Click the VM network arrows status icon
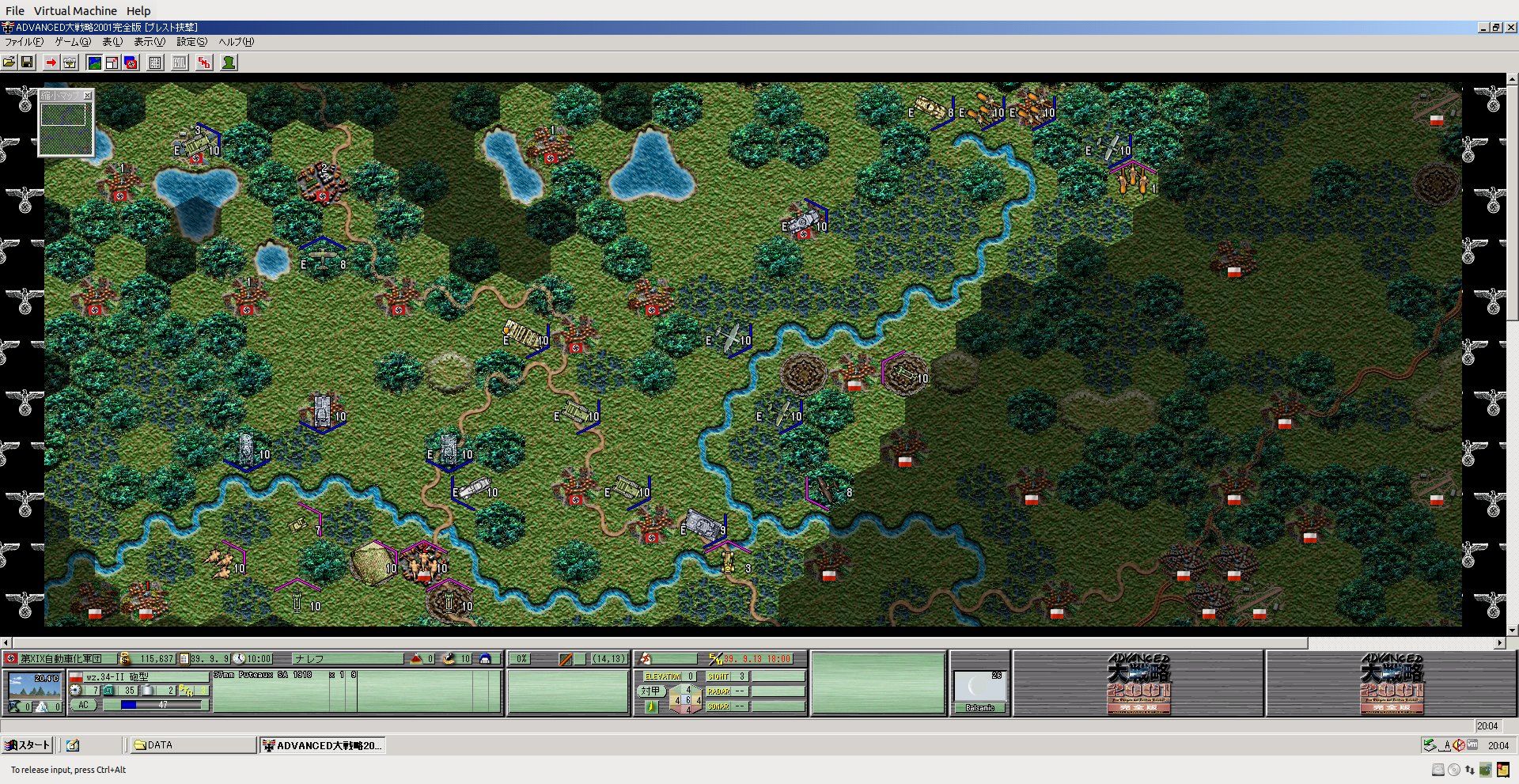 coord(1470,770)
